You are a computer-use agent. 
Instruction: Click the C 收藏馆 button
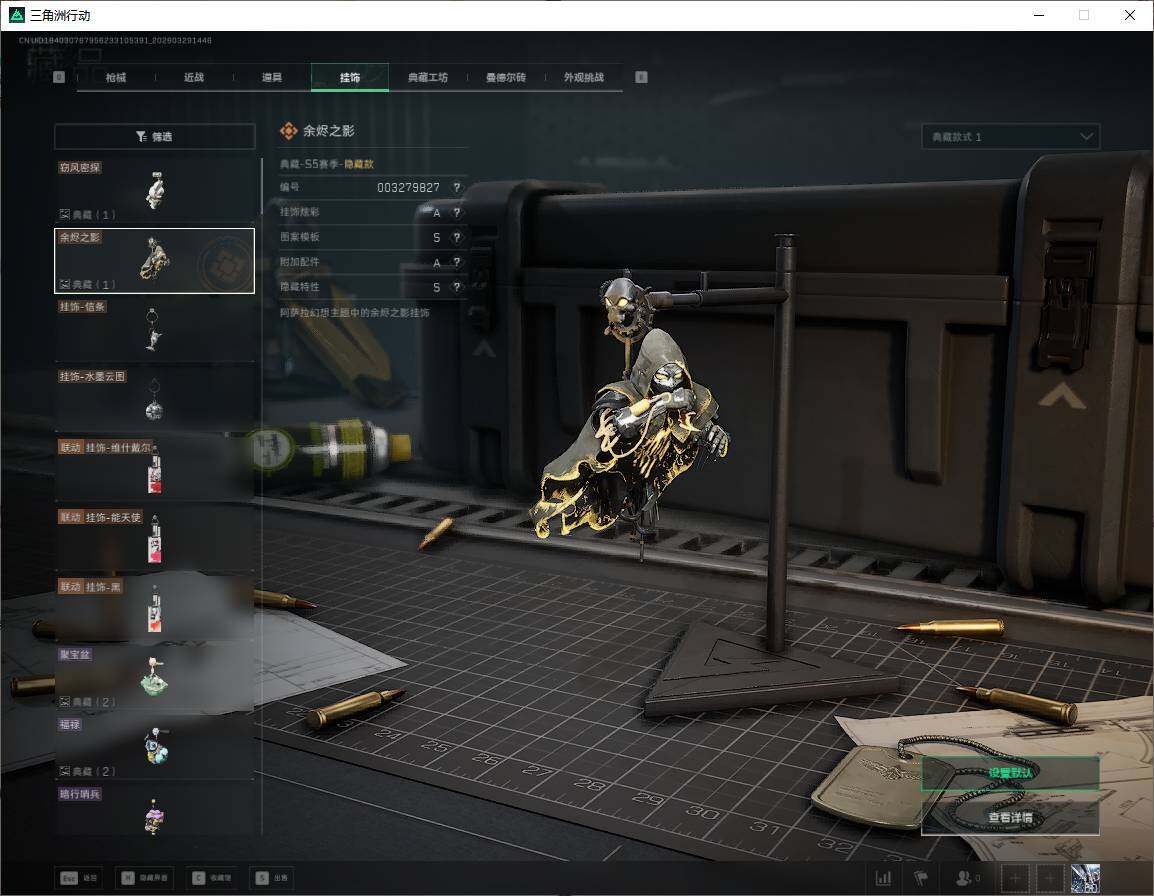(212, 878)
